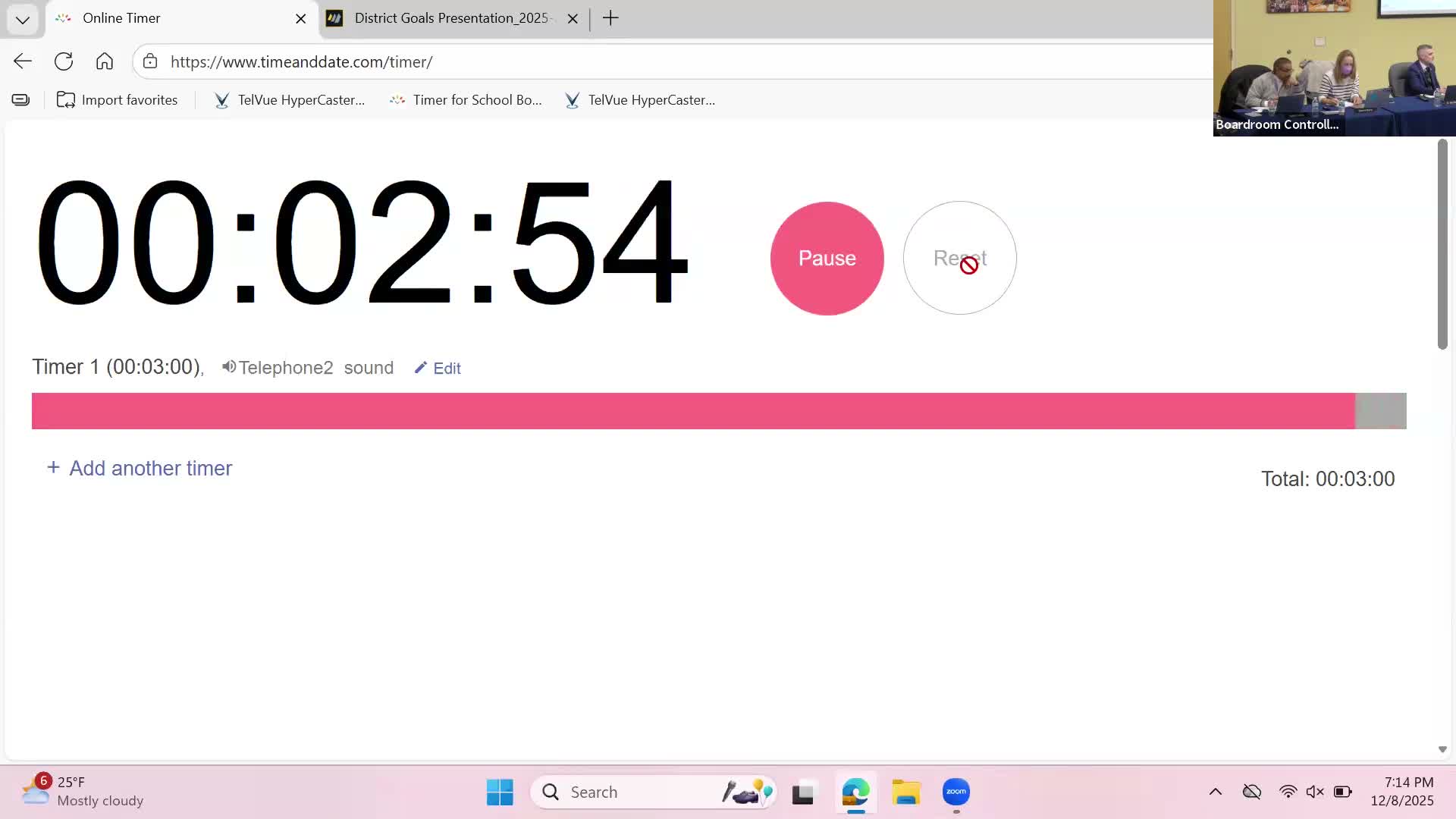Pause the running timer
Screen dimensions: 1456x819
pos(827,258)
